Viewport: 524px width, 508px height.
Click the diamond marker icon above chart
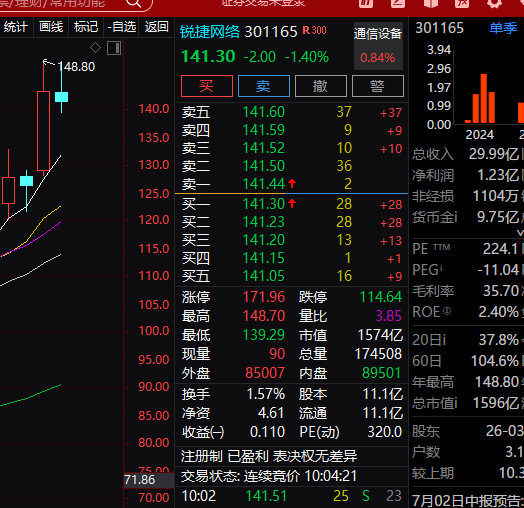pos(96,48)
